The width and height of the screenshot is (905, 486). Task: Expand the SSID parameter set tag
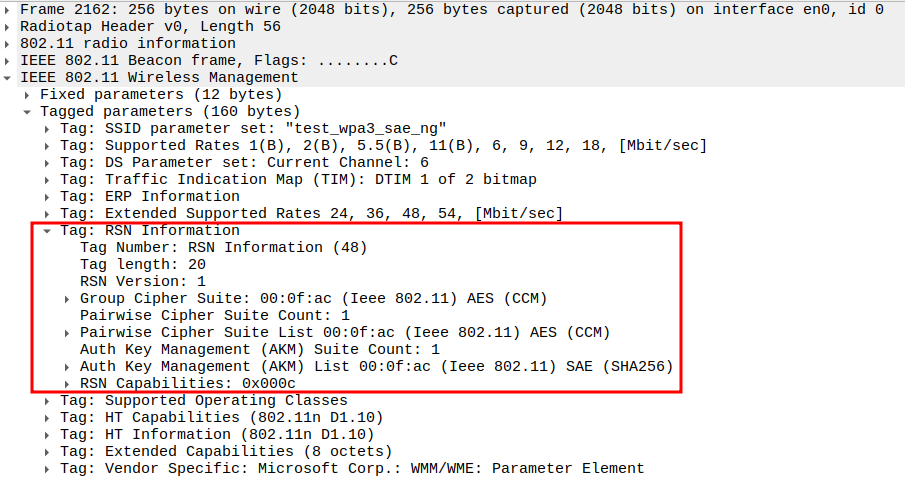coord(48,129)
